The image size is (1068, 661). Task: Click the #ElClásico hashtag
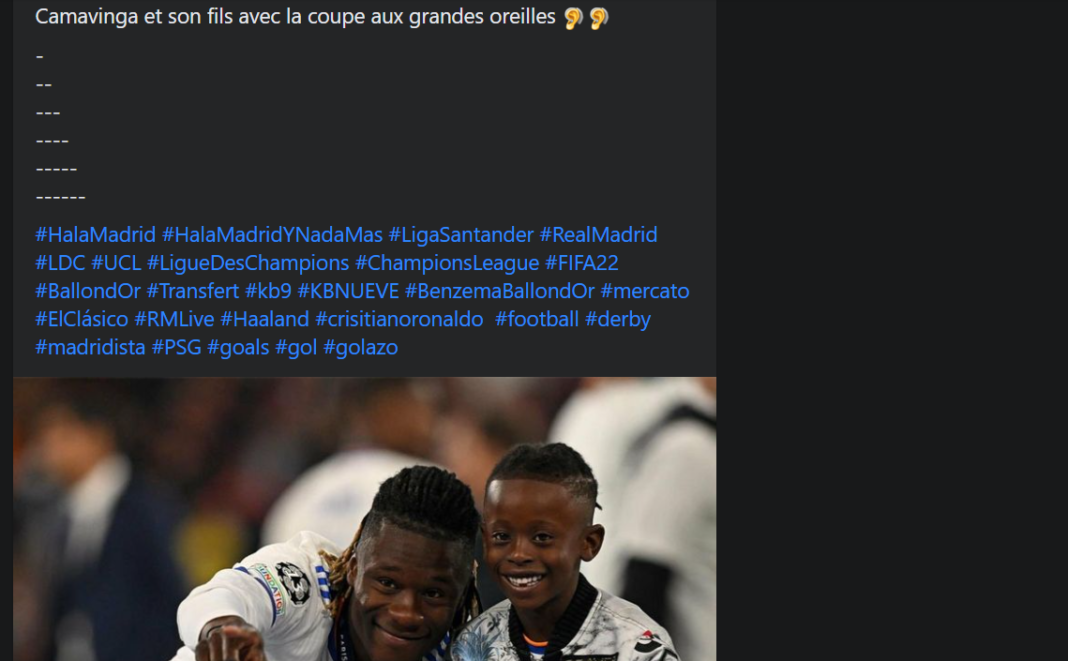click(82, 319)
